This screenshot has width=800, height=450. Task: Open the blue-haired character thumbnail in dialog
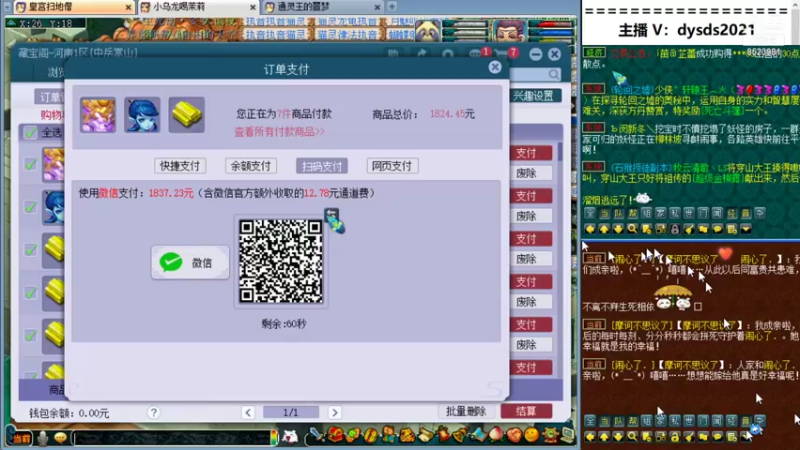pos(142,115)
